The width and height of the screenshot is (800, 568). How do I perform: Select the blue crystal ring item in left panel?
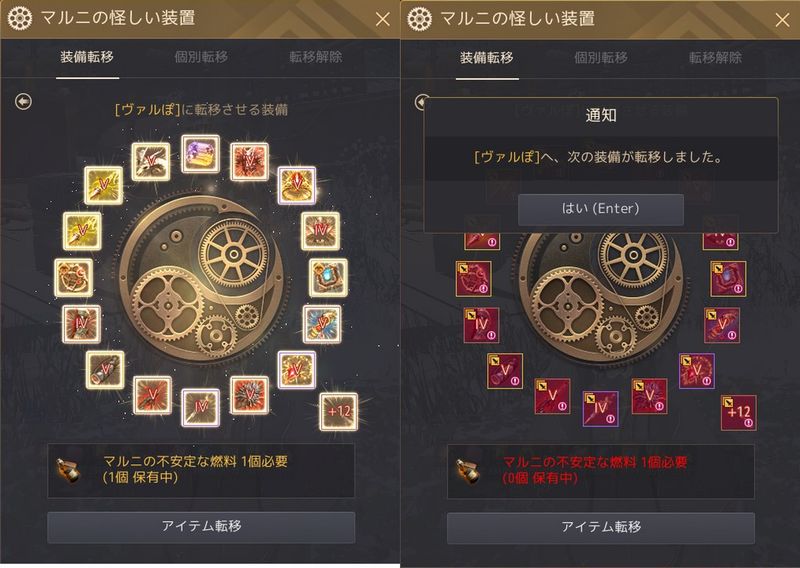329,278
